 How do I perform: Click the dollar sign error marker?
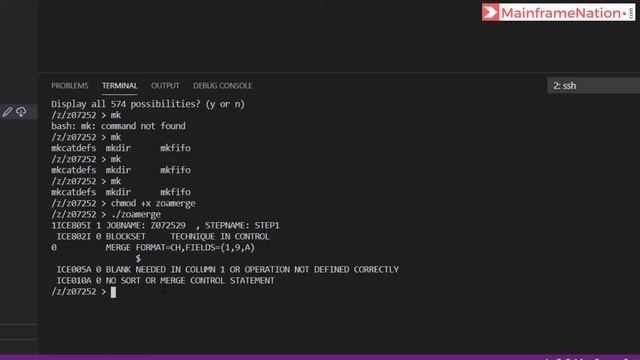pos(138,258)
